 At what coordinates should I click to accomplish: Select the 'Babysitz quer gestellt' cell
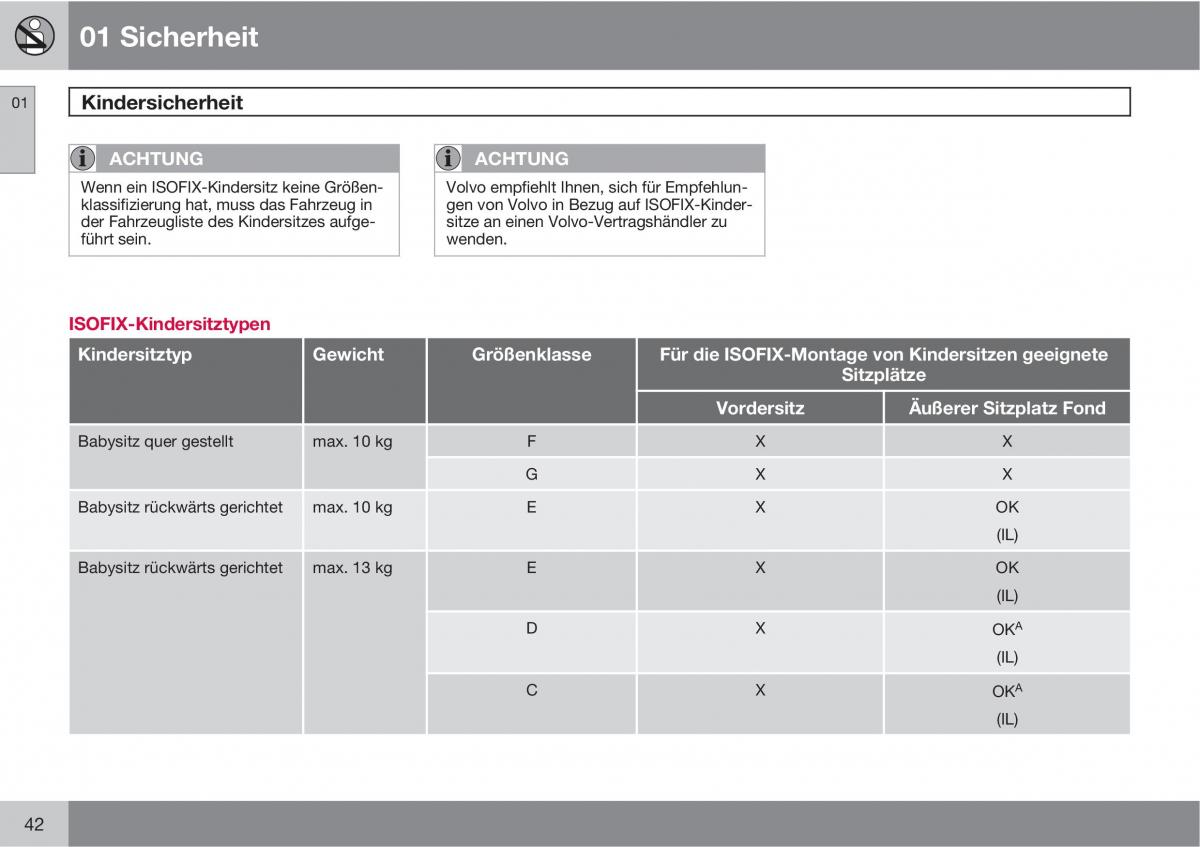click(x=155, y=441)
